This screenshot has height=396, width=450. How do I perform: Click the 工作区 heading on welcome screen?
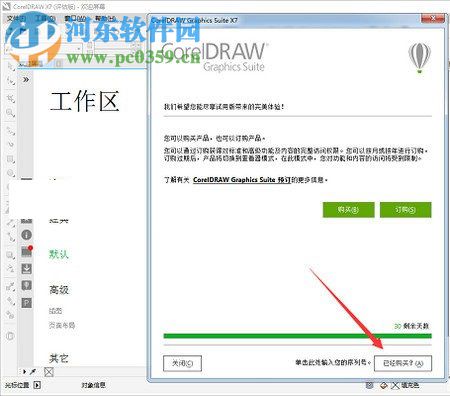coord(84,101)
